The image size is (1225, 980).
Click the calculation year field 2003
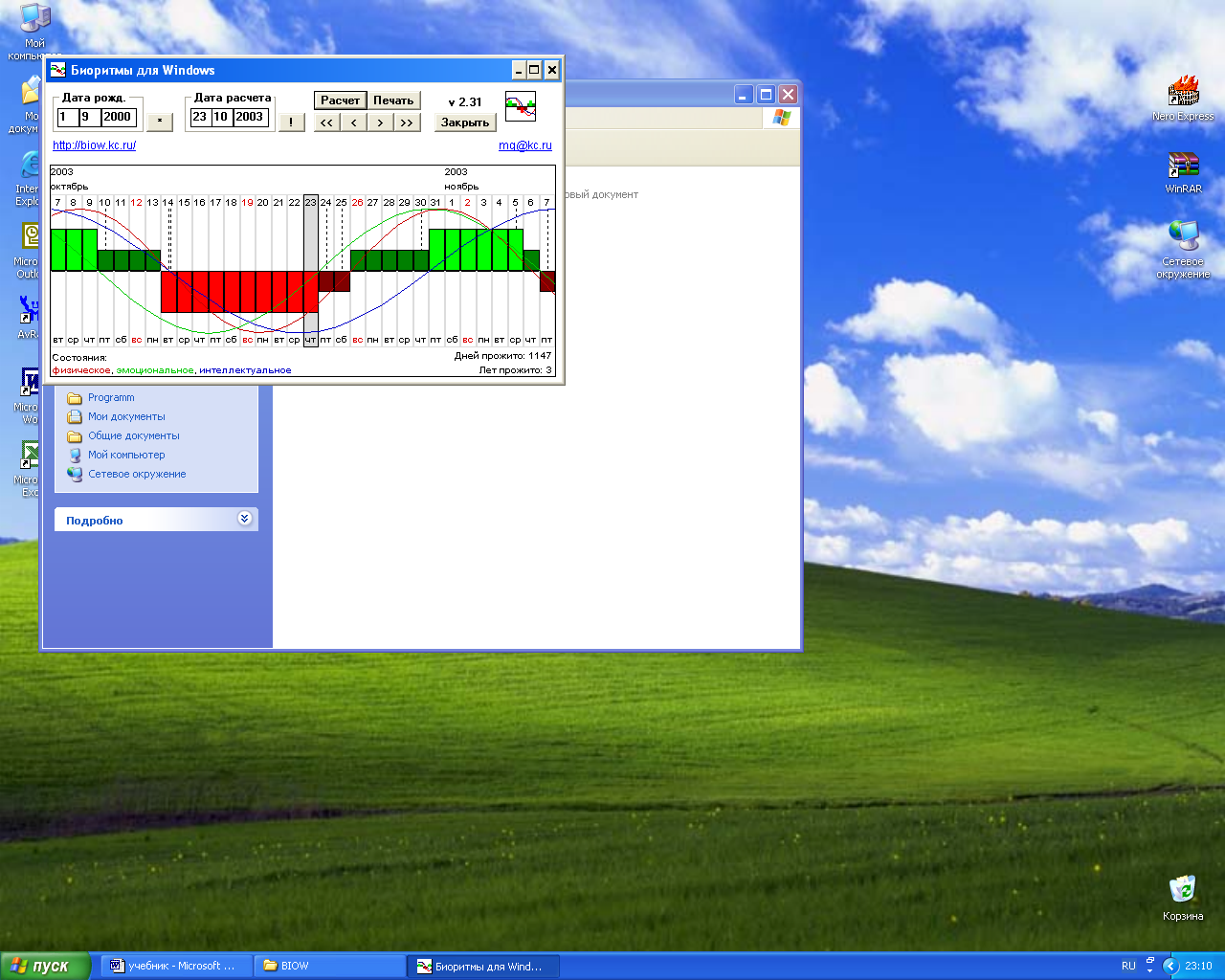click(251, 117)
